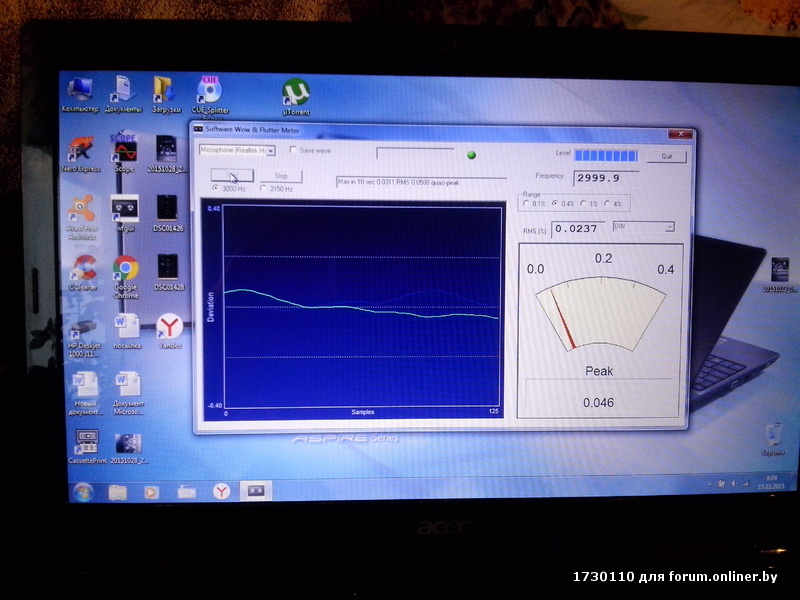The width and height of the screenshot is (800, 600).
Task: Click the Yandex browser taskbar button
Action: [220, 491]
